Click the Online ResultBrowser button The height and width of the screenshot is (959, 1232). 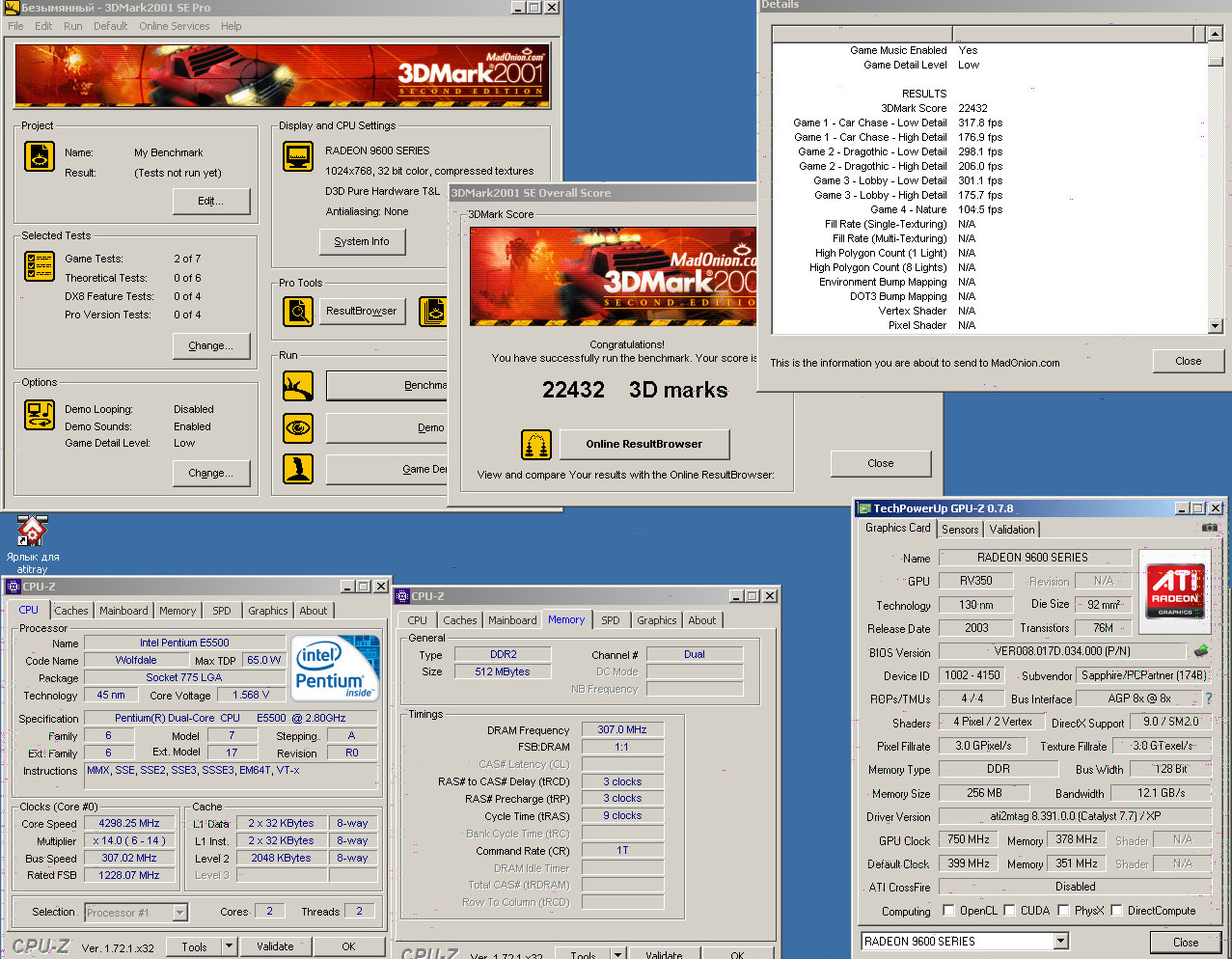[643, 445]
